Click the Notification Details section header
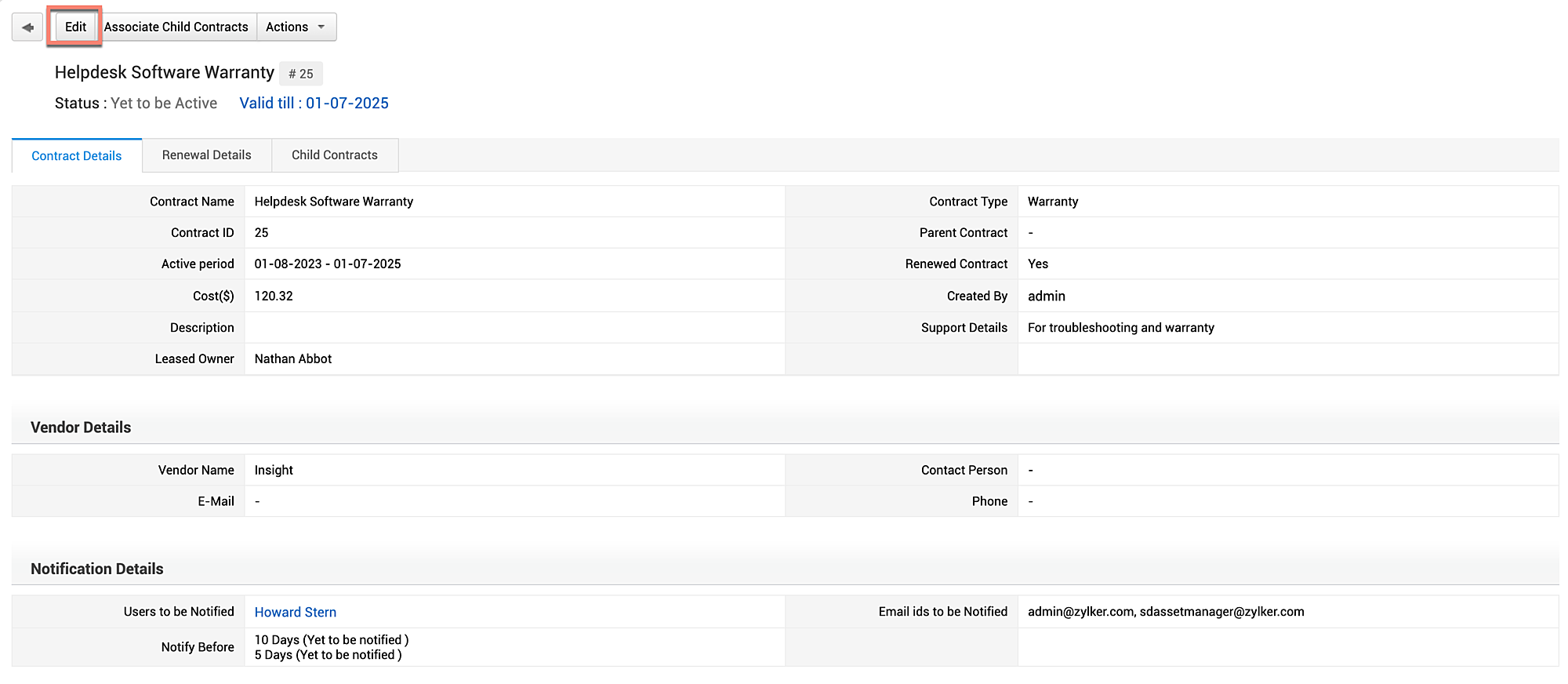The image size is (1568, 684). [97, 569]
